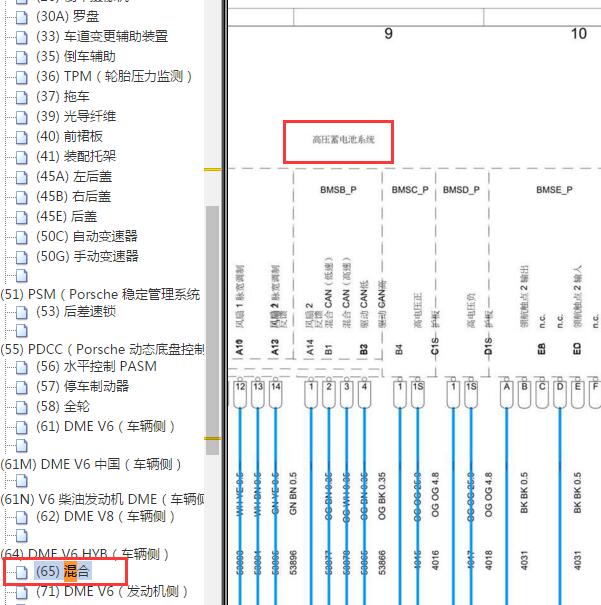Click page icon beside (71) DME V6
This screenshot has width=601, height=605.
(22, 592)
